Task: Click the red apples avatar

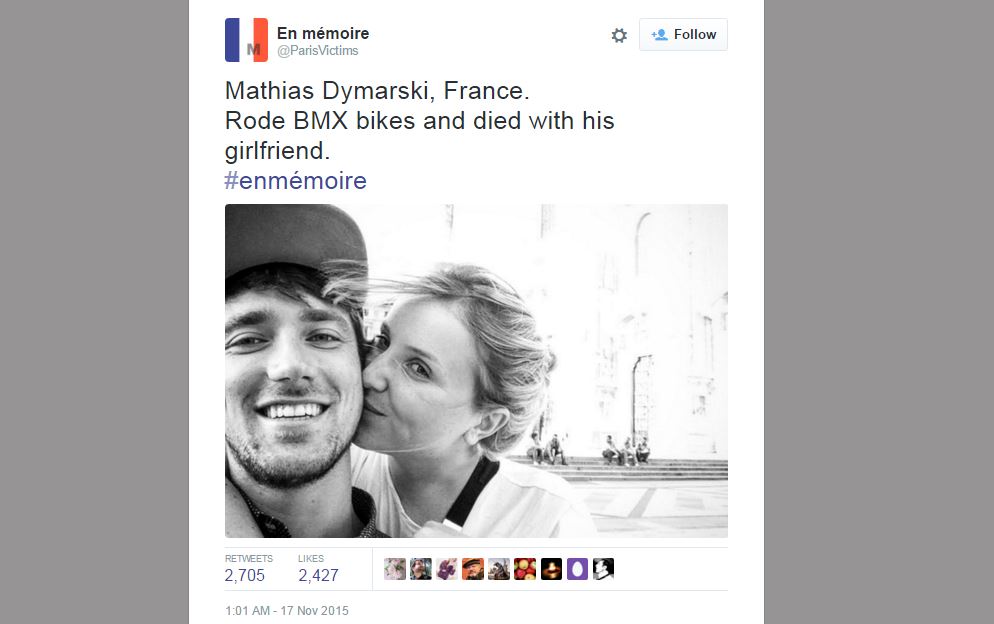Action: (x=525, y=569)
